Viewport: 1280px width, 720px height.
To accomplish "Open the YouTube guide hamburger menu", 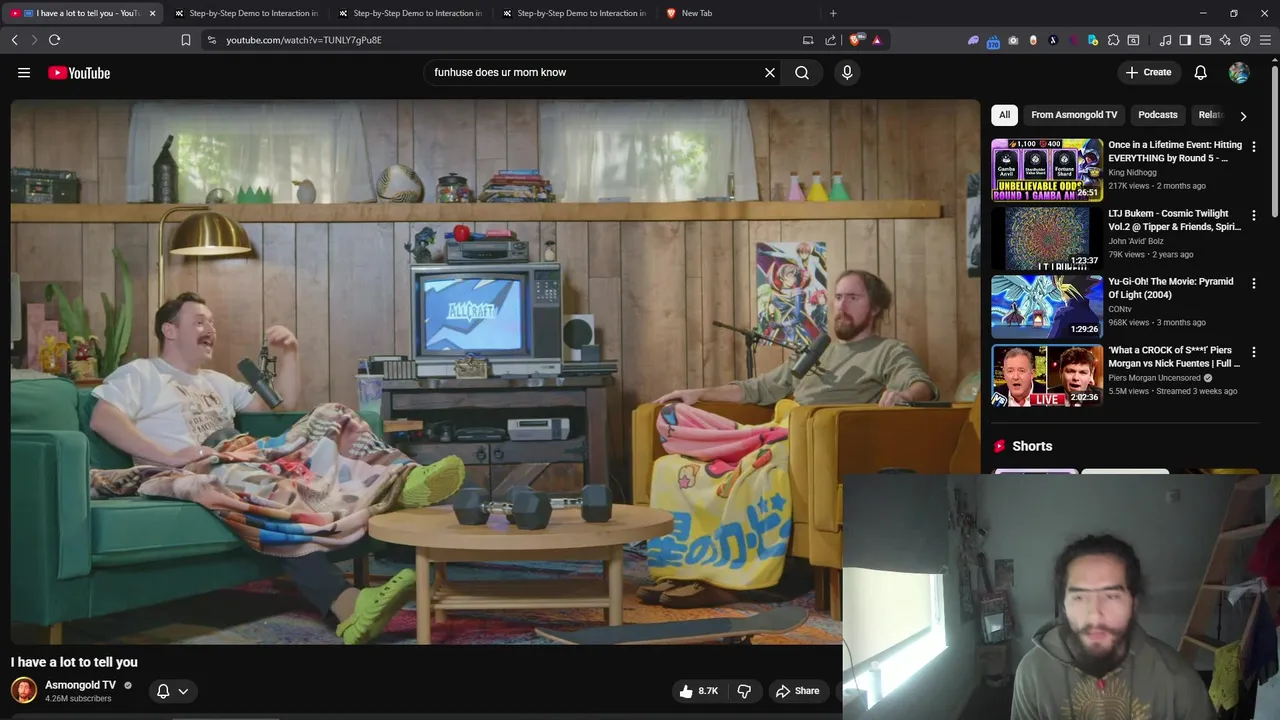I will 24,73.
